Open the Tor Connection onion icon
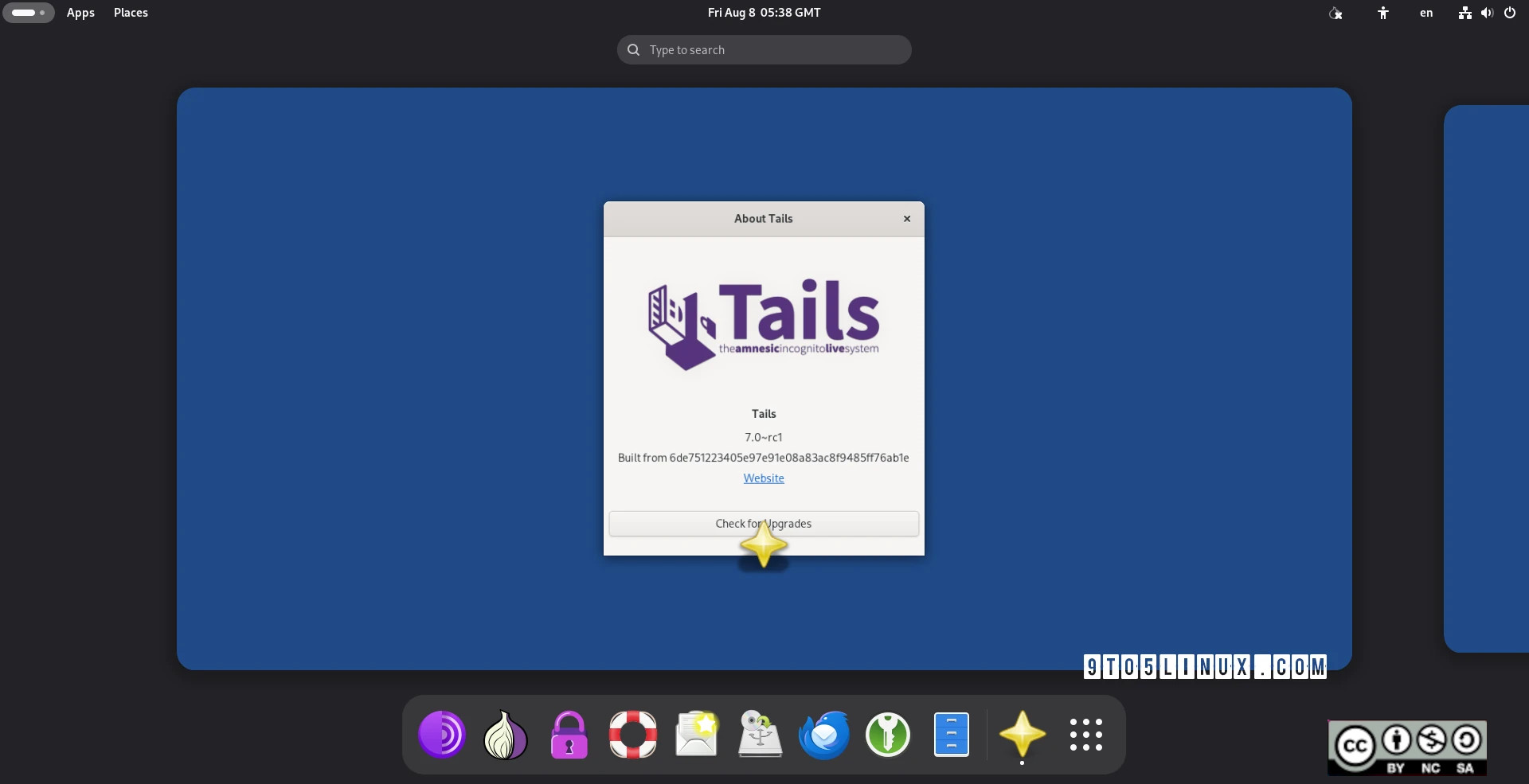The width and height of the screenshot is (1529, 784). click(x=505, y=734)
